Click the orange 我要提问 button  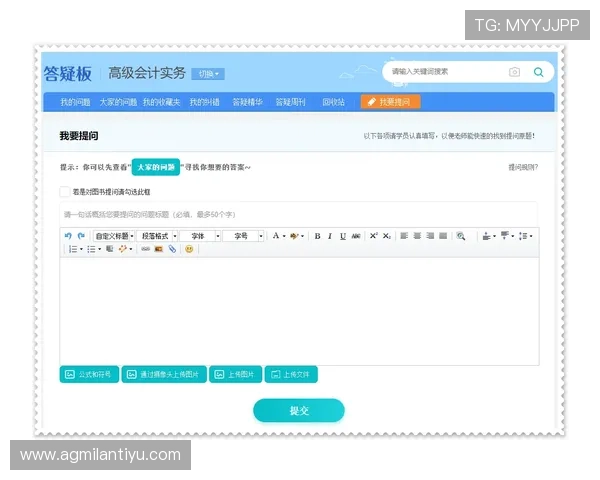[x=390, y=102]
